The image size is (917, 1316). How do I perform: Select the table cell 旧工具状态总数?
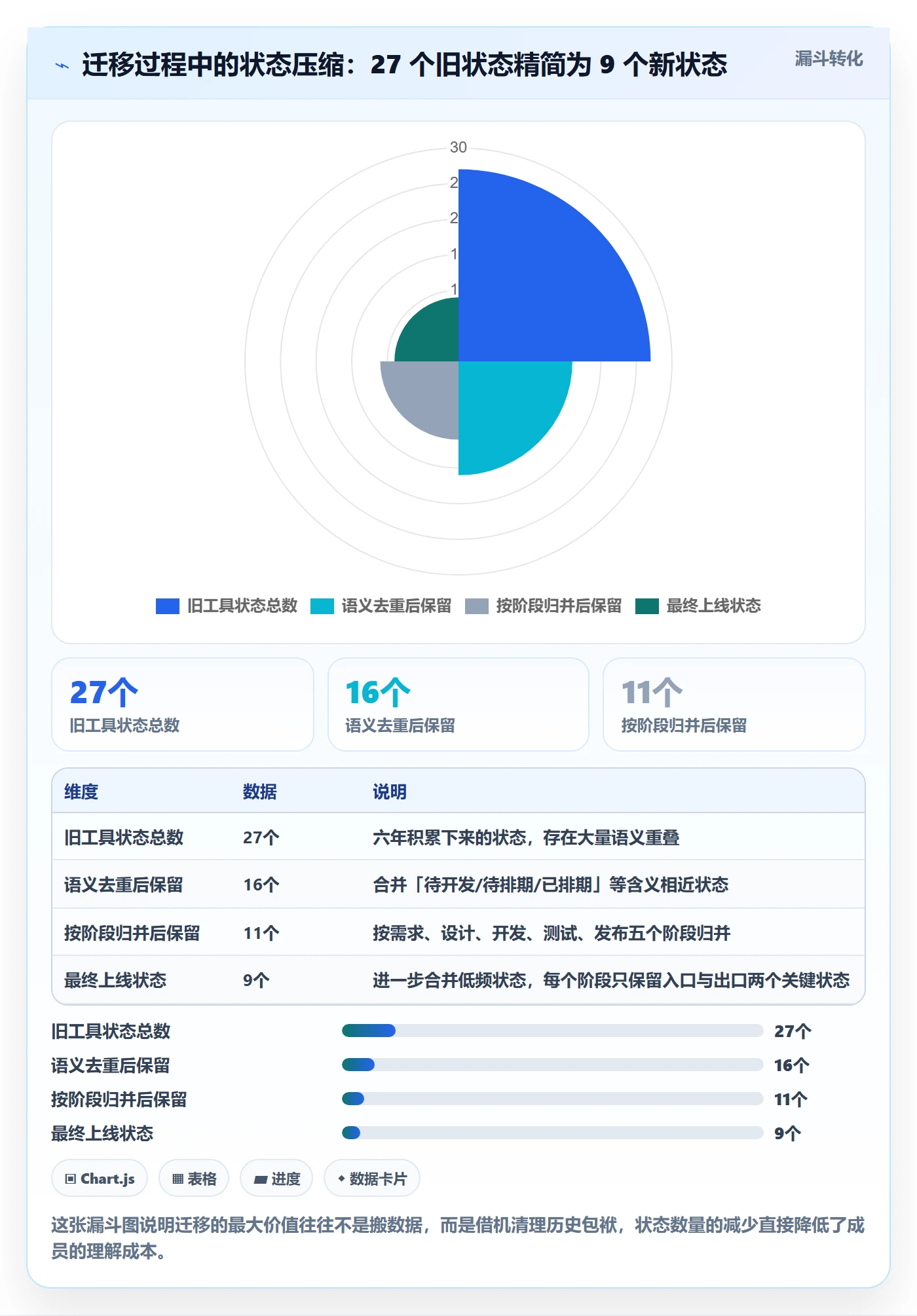pos(124,837)
